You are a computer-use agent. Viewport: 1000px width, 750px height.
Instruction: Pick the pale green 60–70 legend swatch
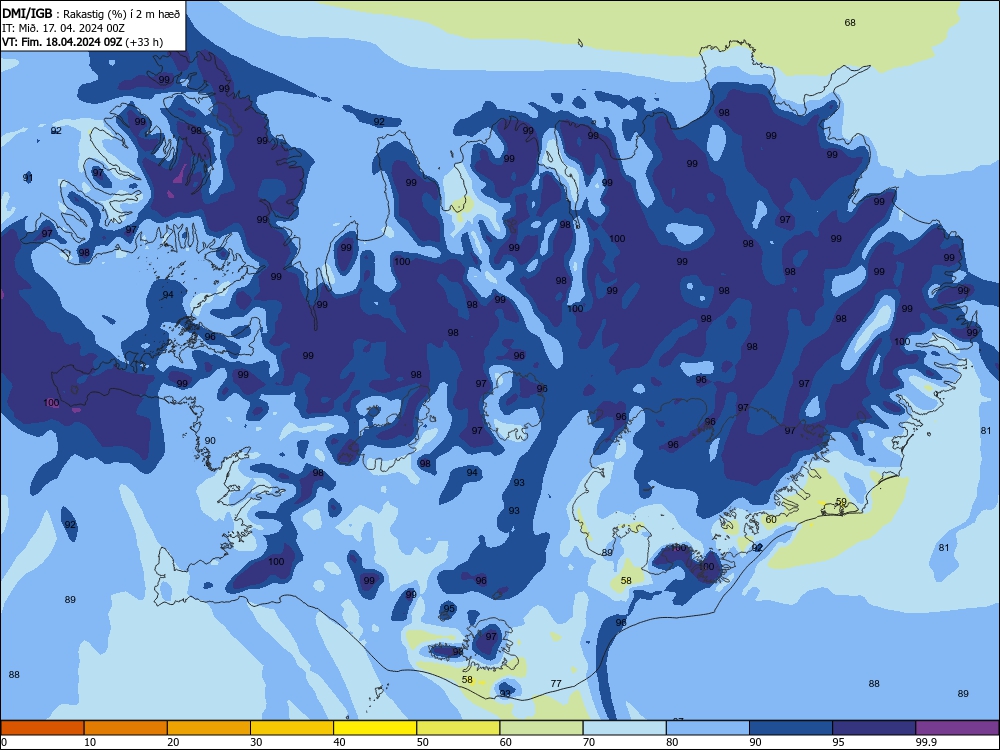click(541, 728)
